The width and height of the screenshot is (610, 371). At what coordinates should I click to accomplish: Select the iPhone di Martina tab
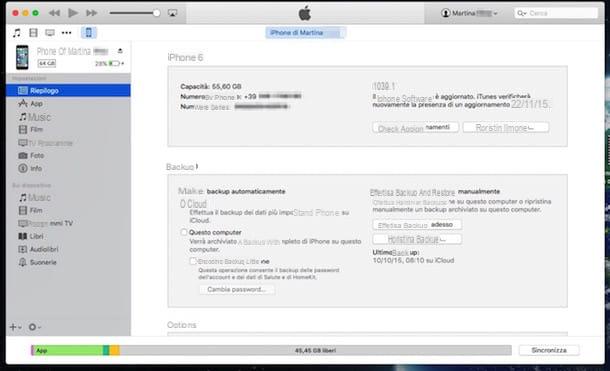[x=305, y=33]
